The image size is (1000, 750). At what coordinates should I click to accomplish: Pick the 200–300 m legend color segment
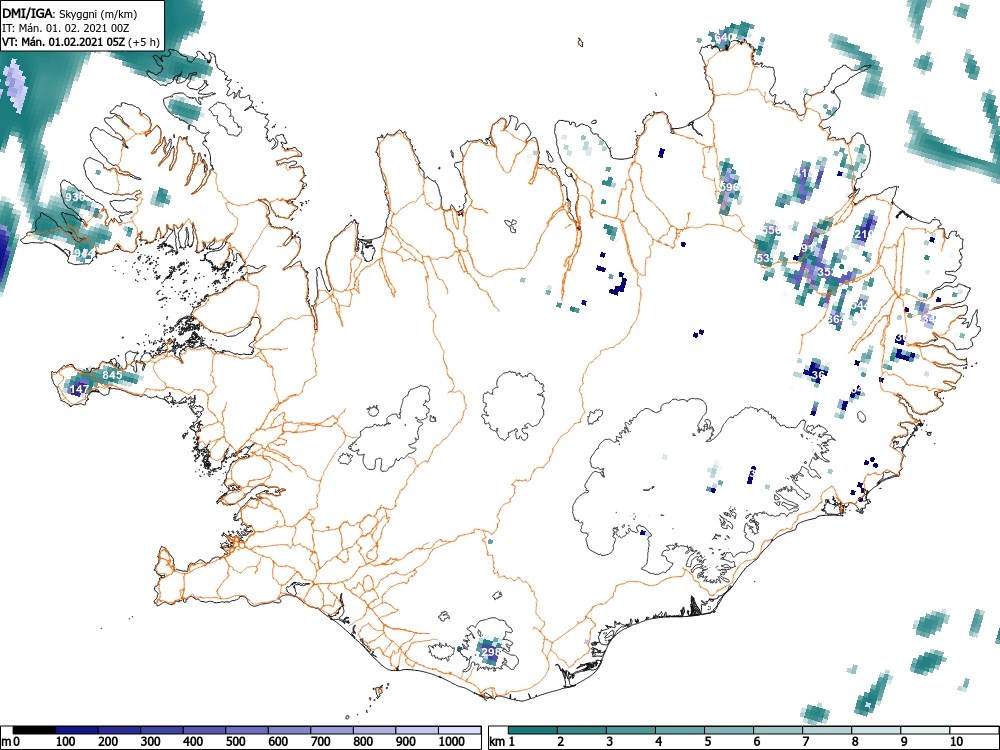click(x=119, y=730)
